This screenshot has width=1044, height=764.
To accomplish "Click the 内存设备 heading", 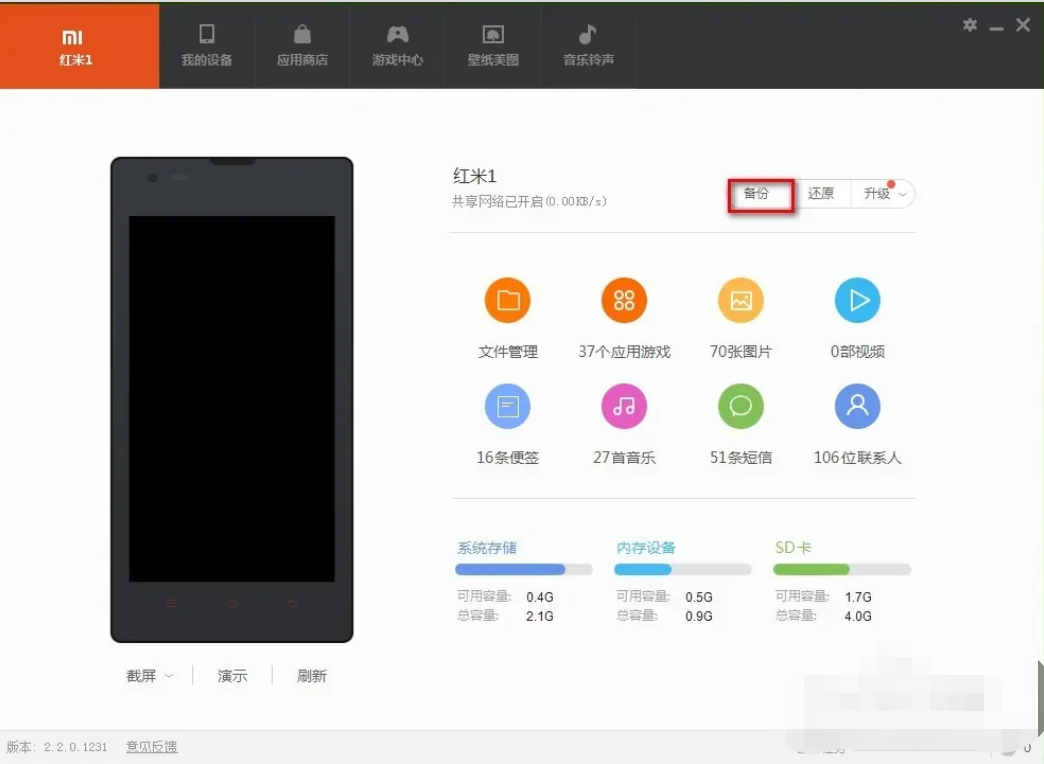I will (x=646, y=548).
